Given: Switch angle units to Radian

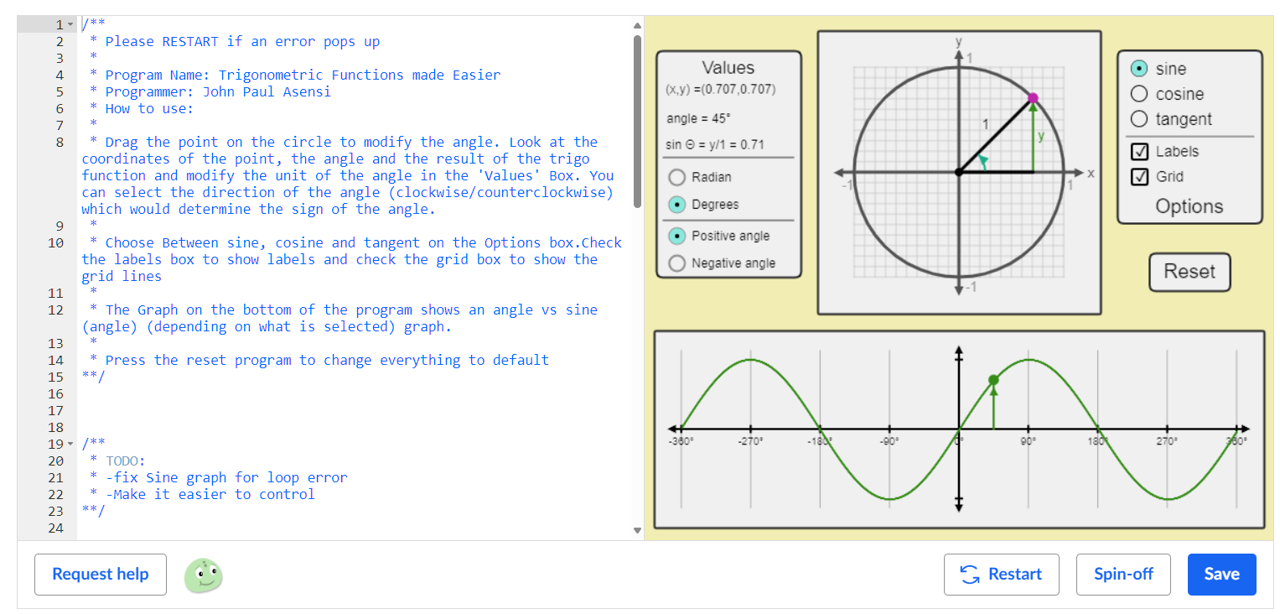Looking at the screenshot, I should [677, 177].
